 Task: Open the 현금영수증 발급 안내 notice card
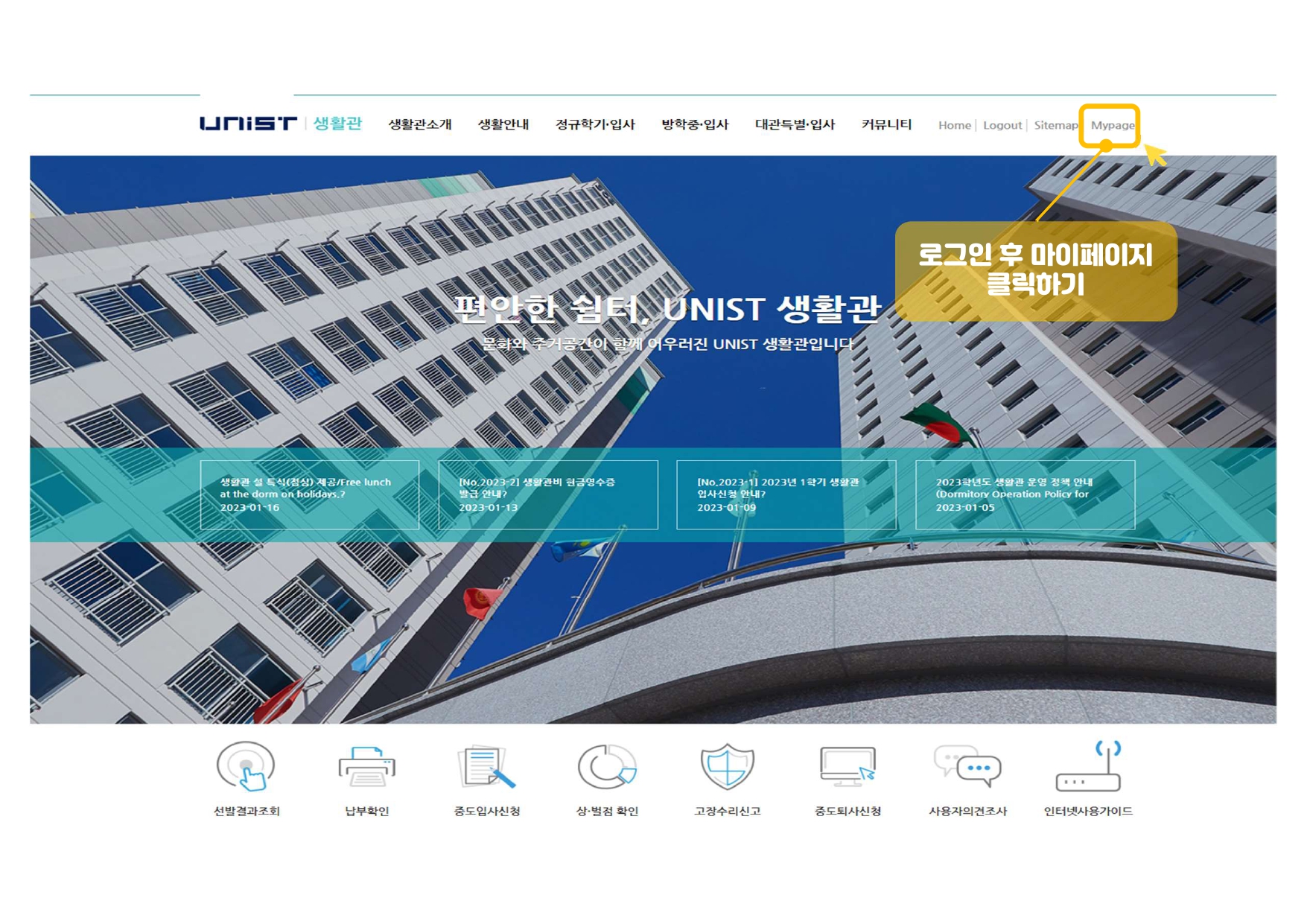coord(548,494)
